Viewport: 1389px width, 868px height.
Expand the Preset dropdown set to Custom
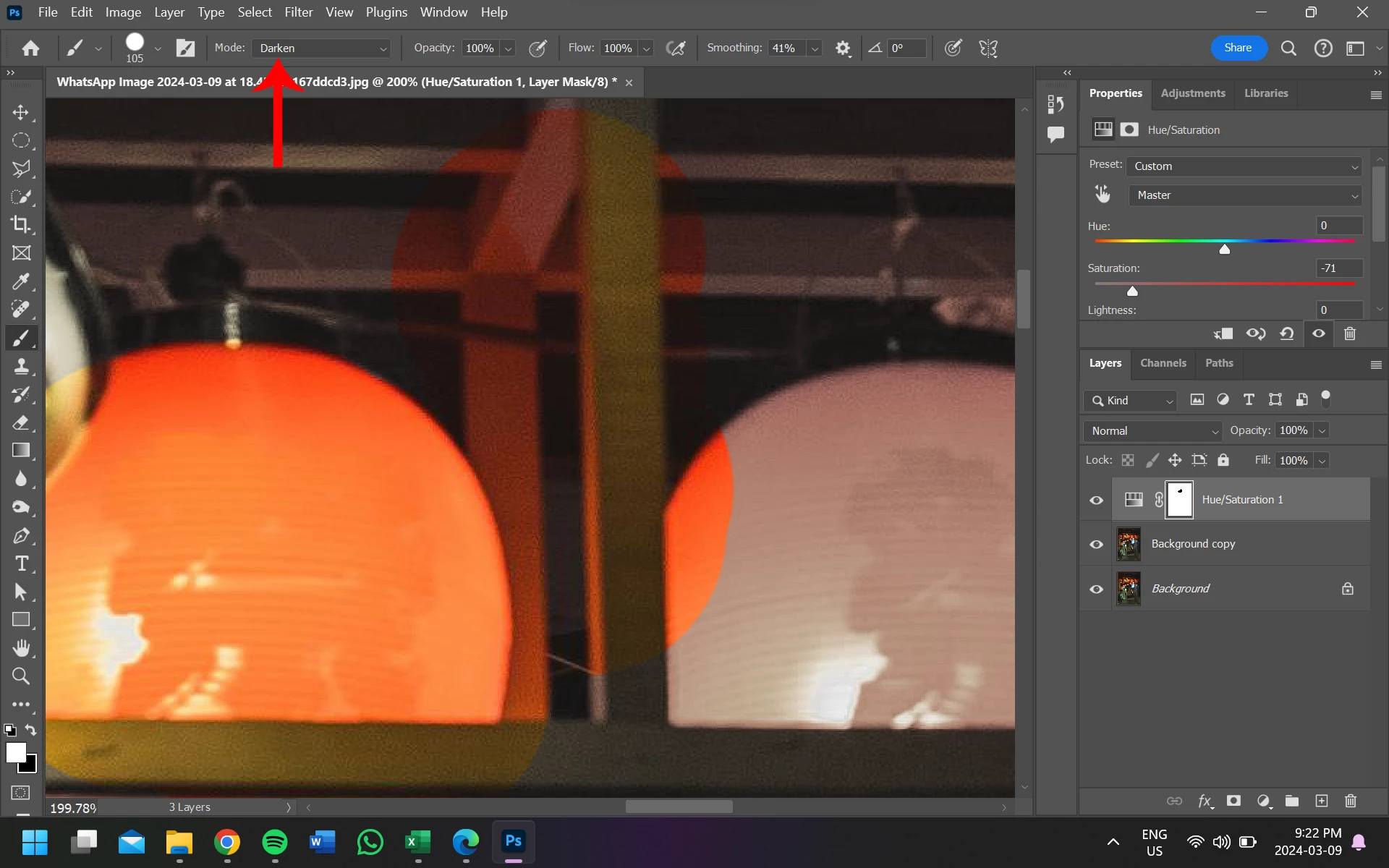point(1244,166)
